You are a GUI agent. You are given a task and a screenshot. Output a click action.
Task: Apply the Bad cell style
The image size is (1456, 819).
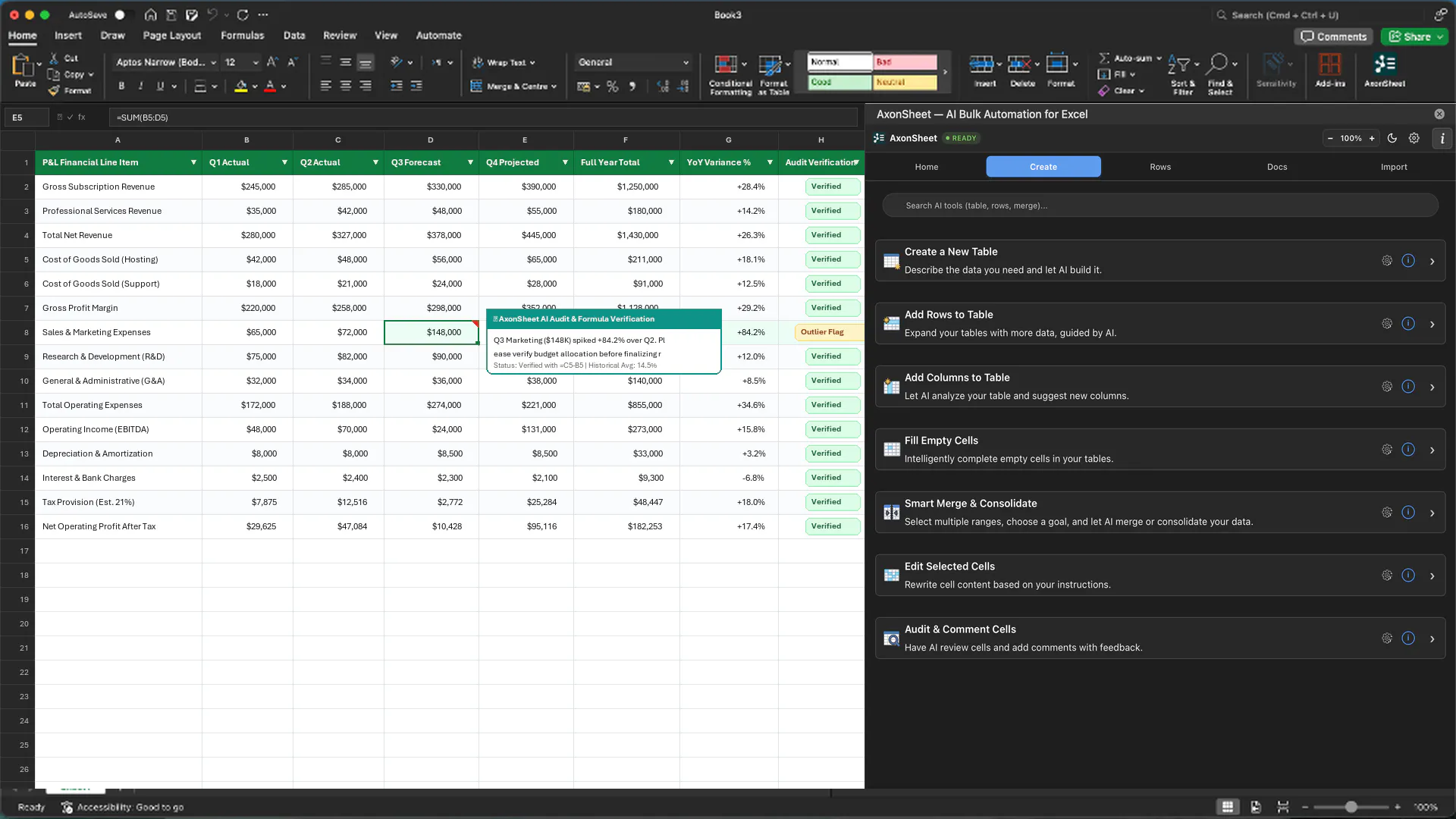(x=905, y=62)
